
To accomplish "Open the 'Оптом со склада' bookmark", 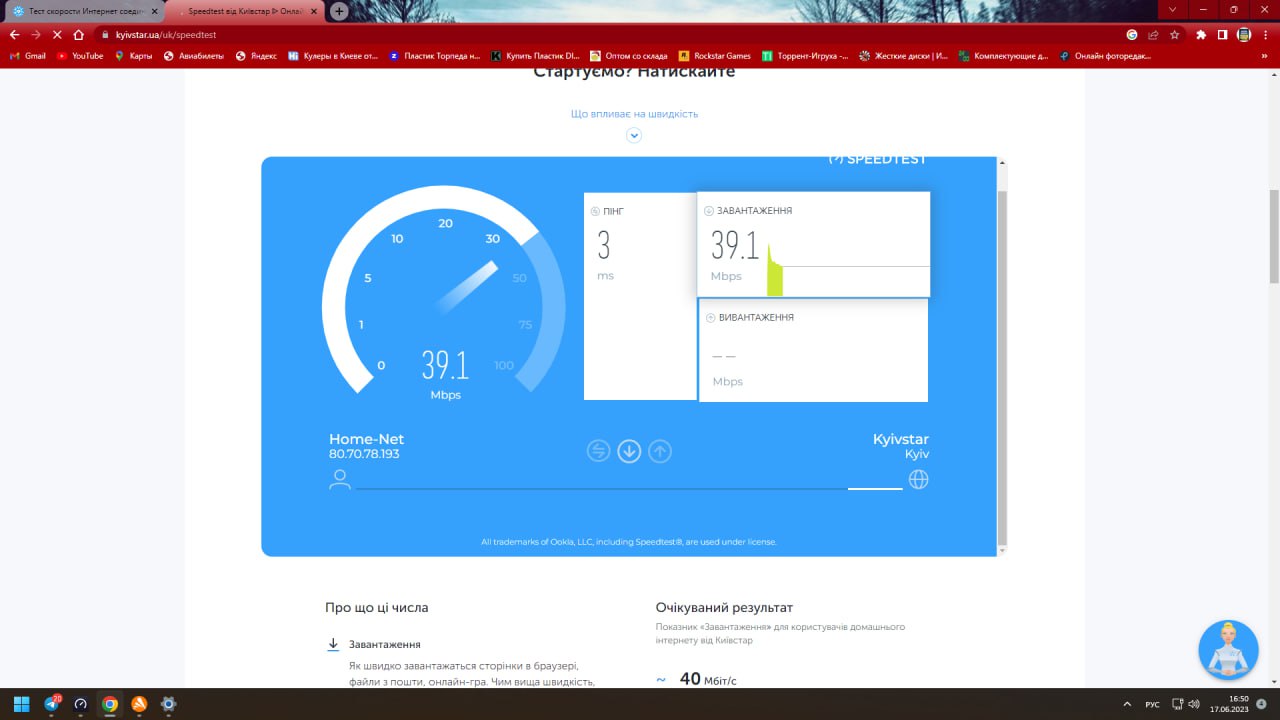I will [630, 56].
